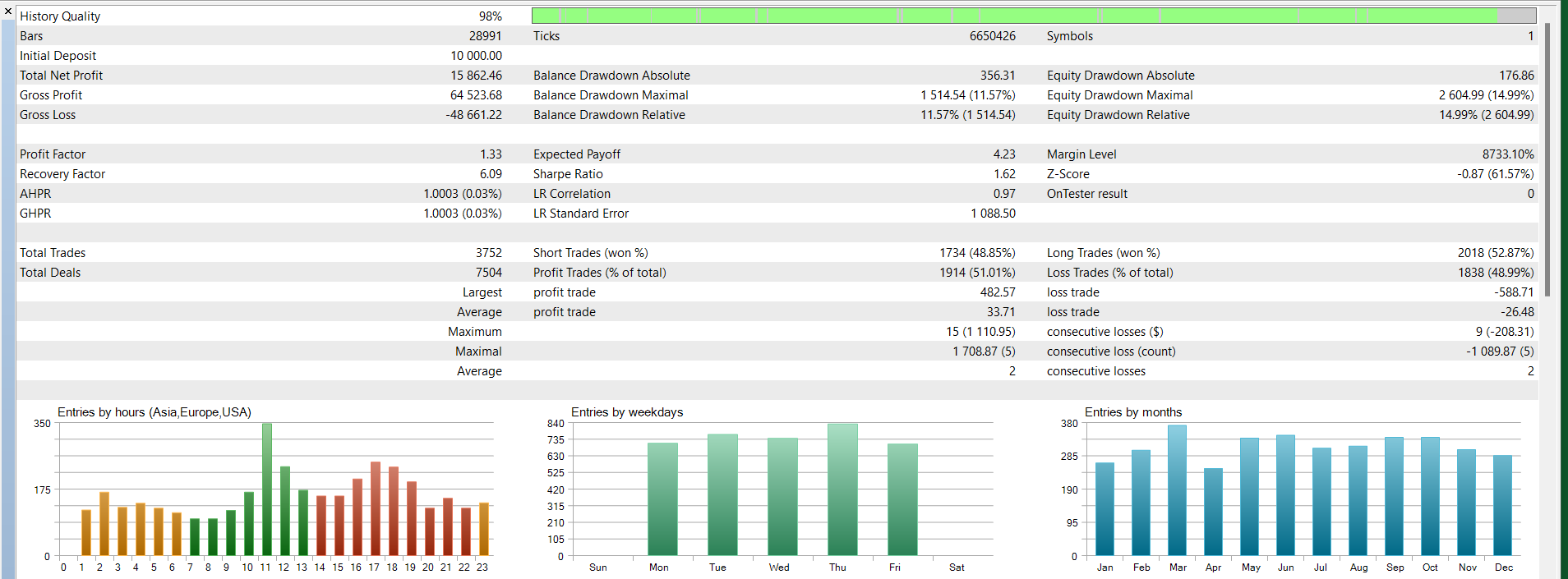Image resolution: width=1568 pixels, height=579 pixels.
Task: Select Equity Drawdown Maximal value 2 604.99 (14.99%)
Action: click(x=1487, y=95)
